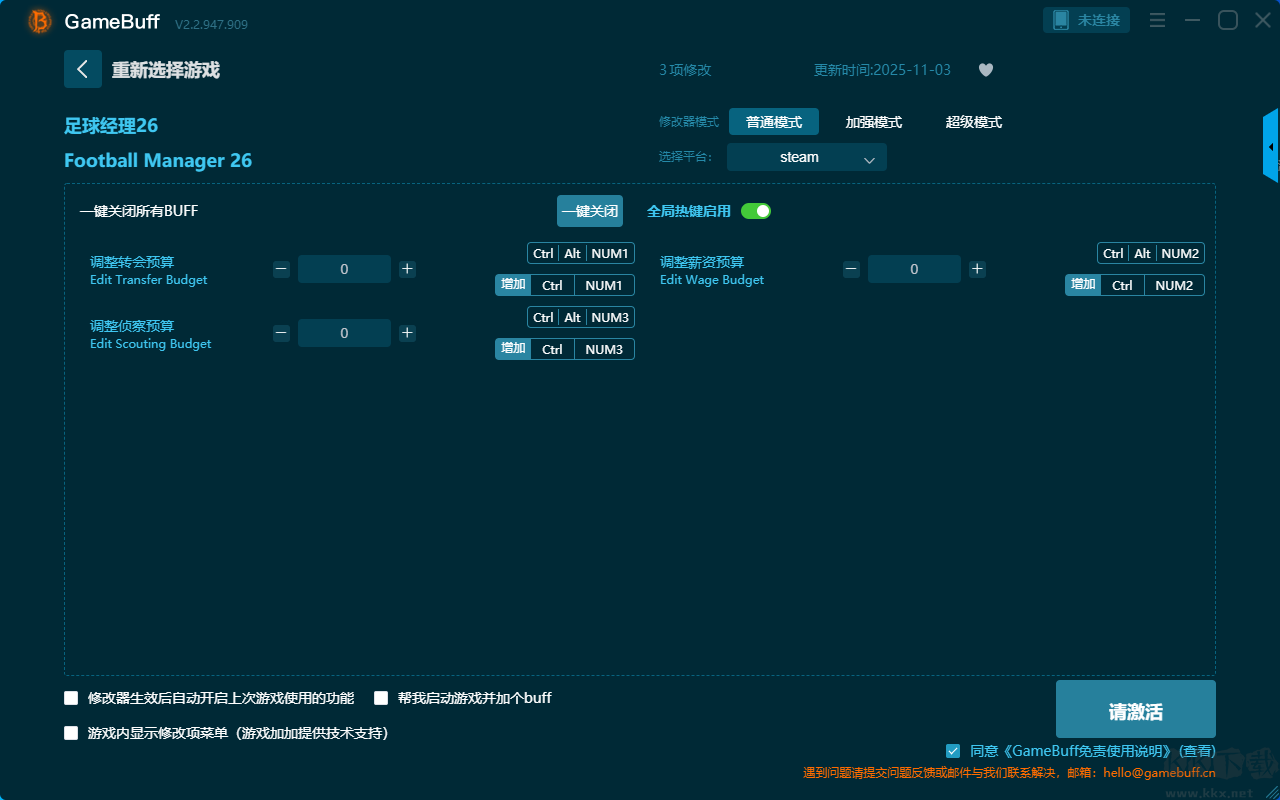
Task: Open the hamburger menu in title bar
Action: [x=1157, y=21]
